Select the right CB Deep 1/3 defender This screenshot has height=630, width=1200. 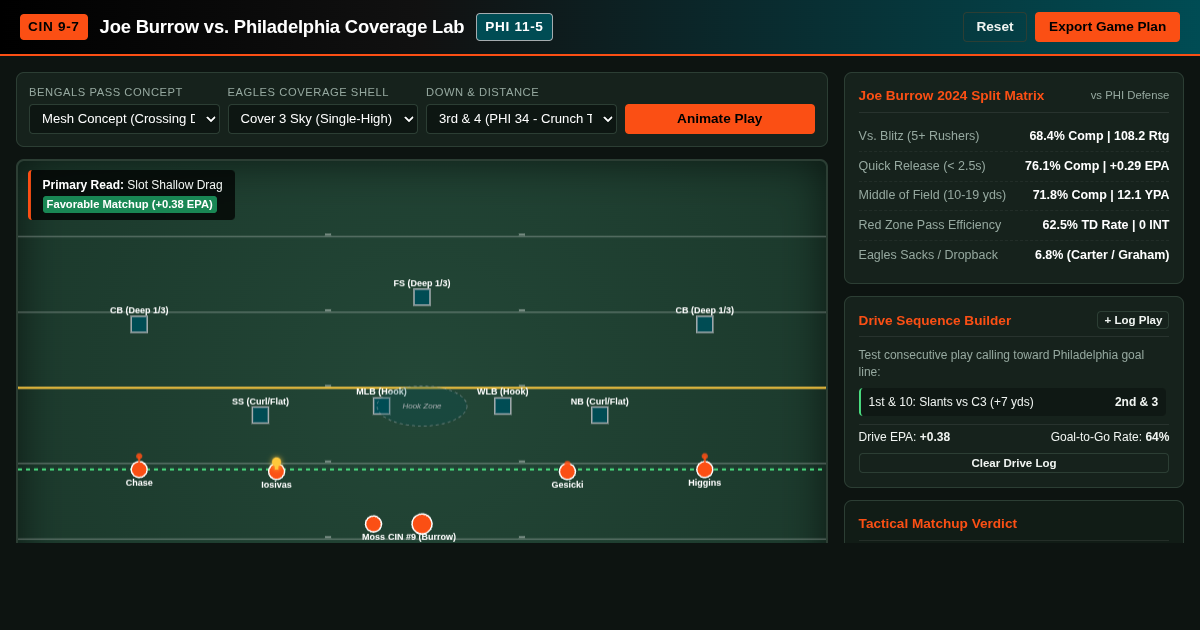pos(704,324)
